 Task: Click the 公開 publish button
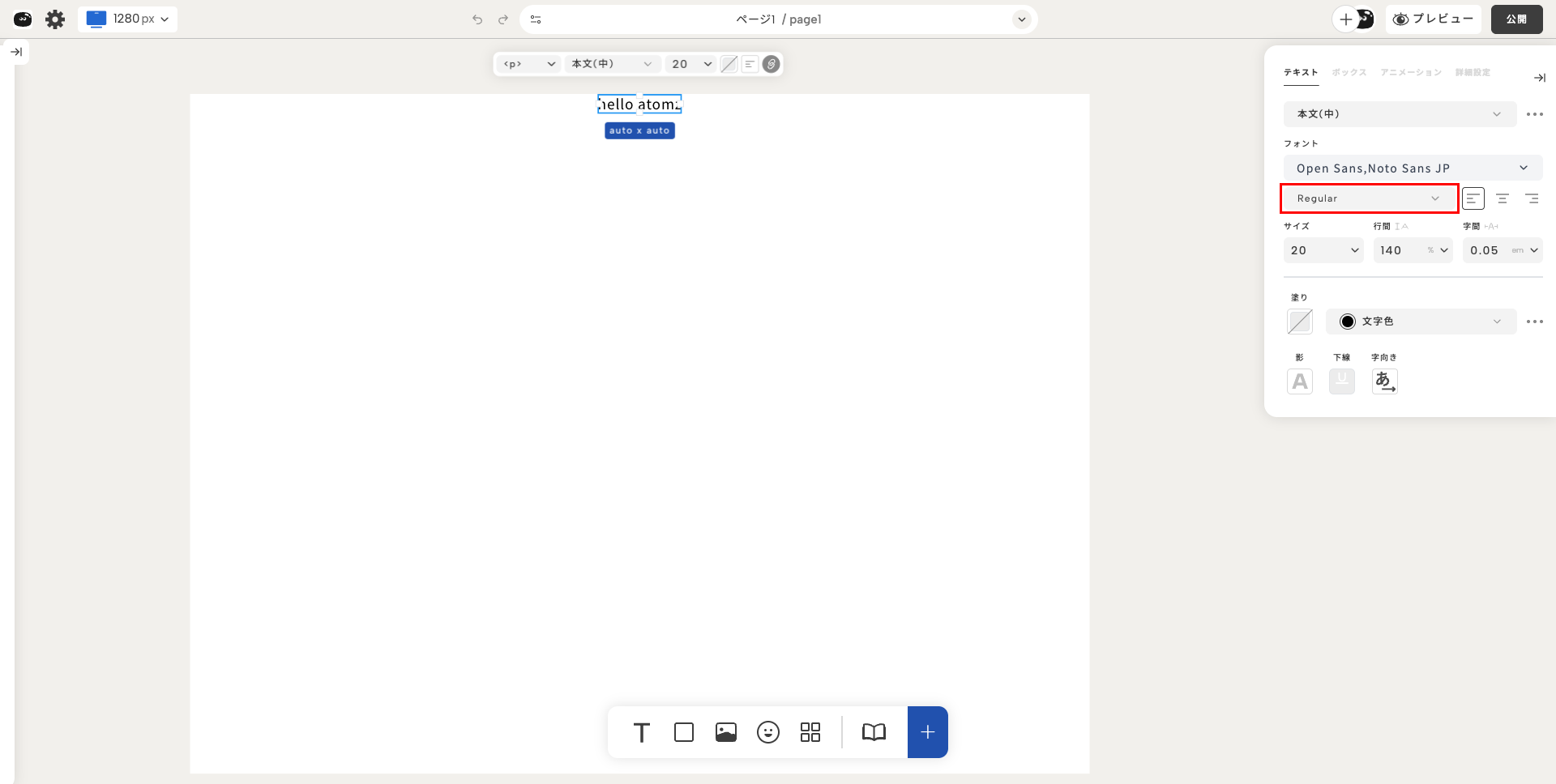click(1516, 19)
